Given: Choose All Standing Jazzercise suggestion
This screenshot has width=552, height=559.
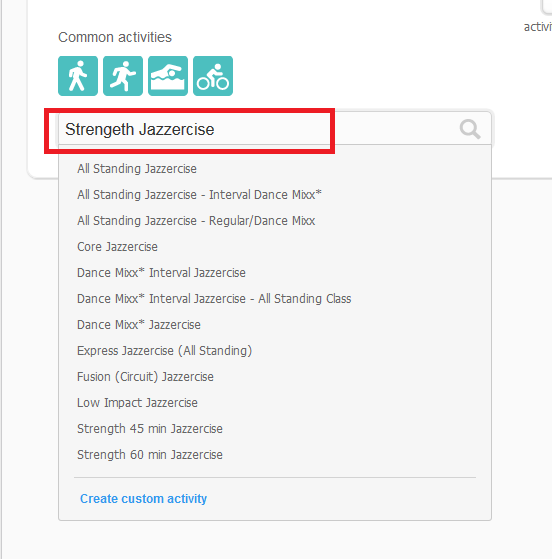Looking at the screenshot, I should pos(137,169).
